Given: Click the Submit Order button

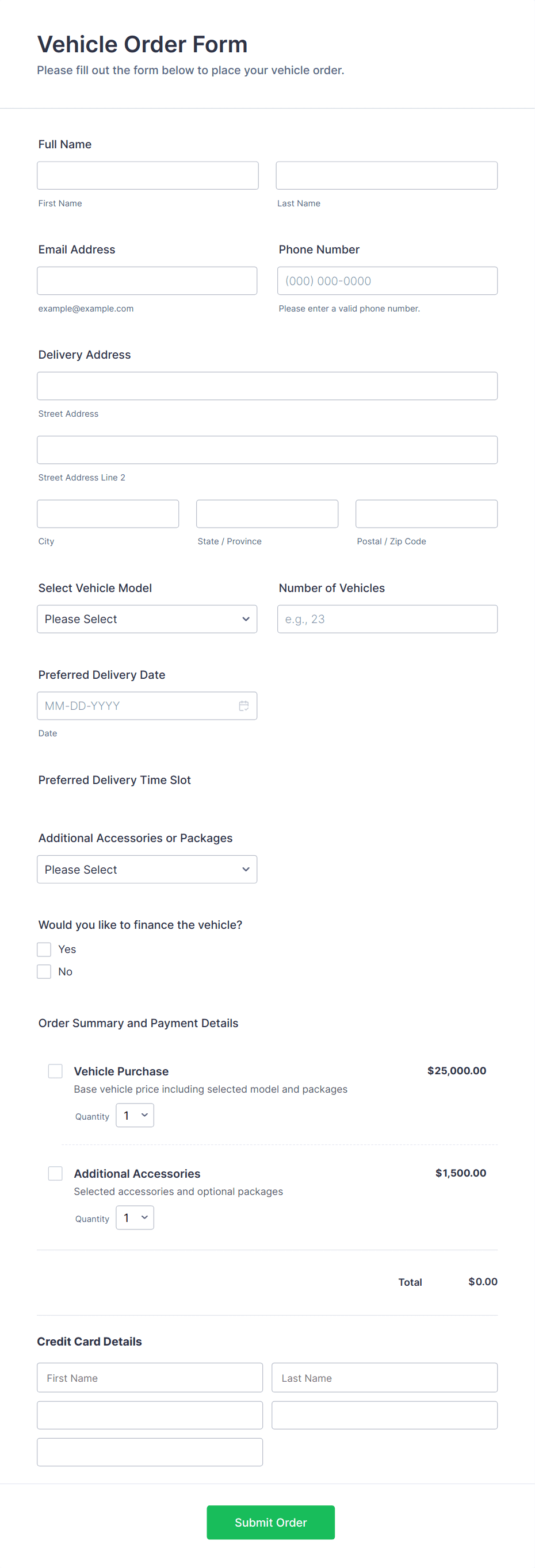Looking at the screenshot, I should point(270,1523).
